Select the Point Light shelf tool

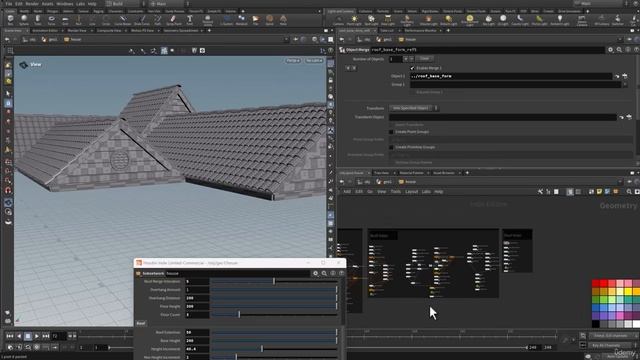[x=354, y=20]
